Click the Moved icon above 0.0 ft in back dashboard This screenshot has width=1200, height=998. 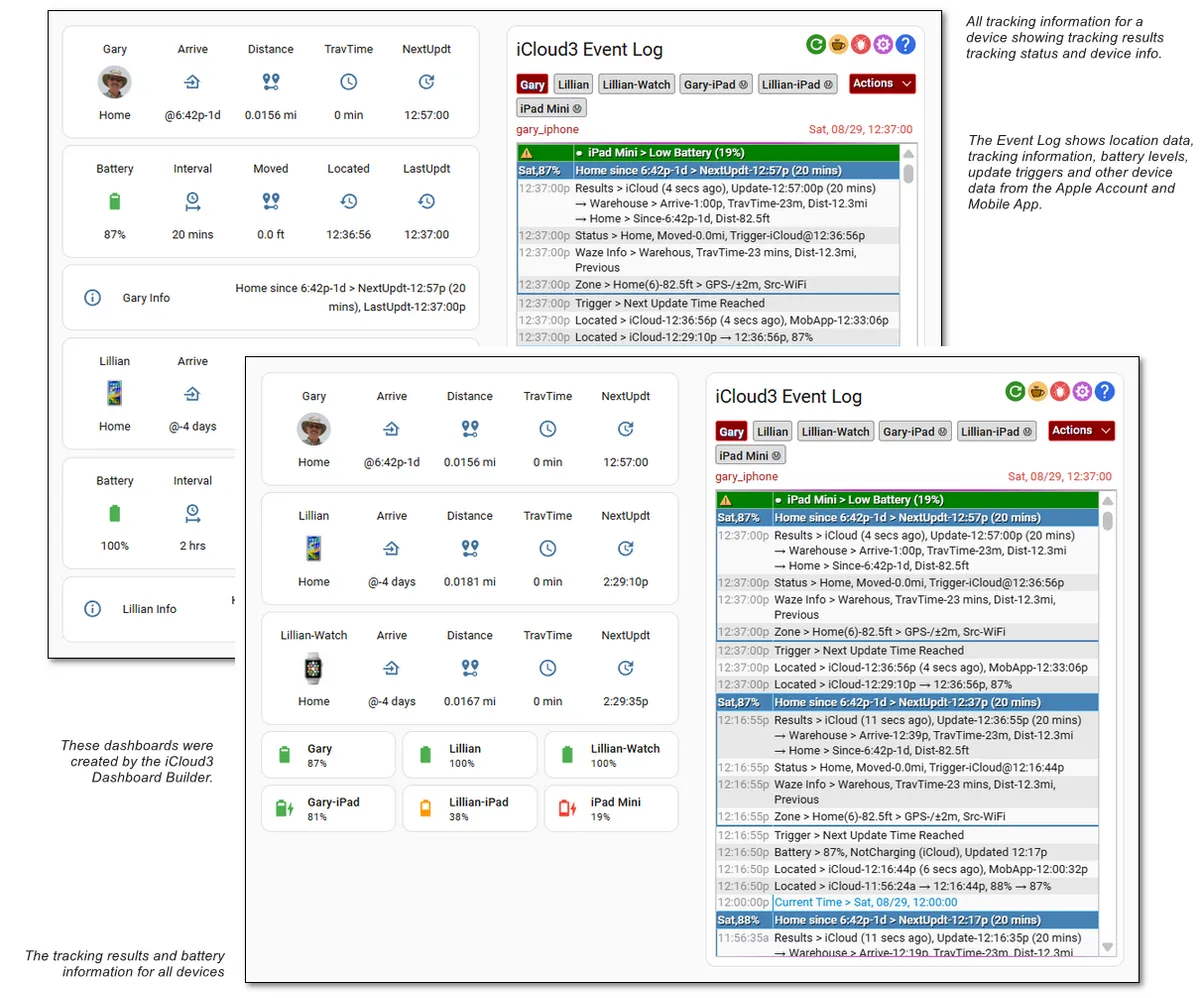click(x=271, y=202)
